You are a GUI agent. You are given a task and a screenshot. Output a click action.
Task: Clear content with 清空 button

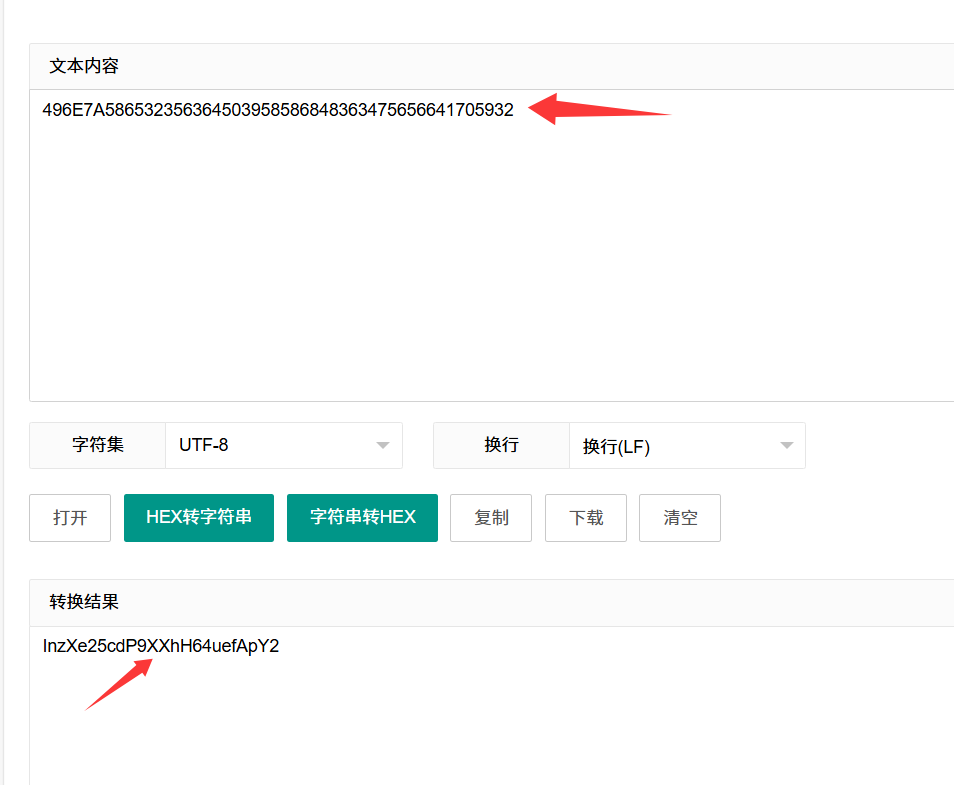(x=680, y=518)
